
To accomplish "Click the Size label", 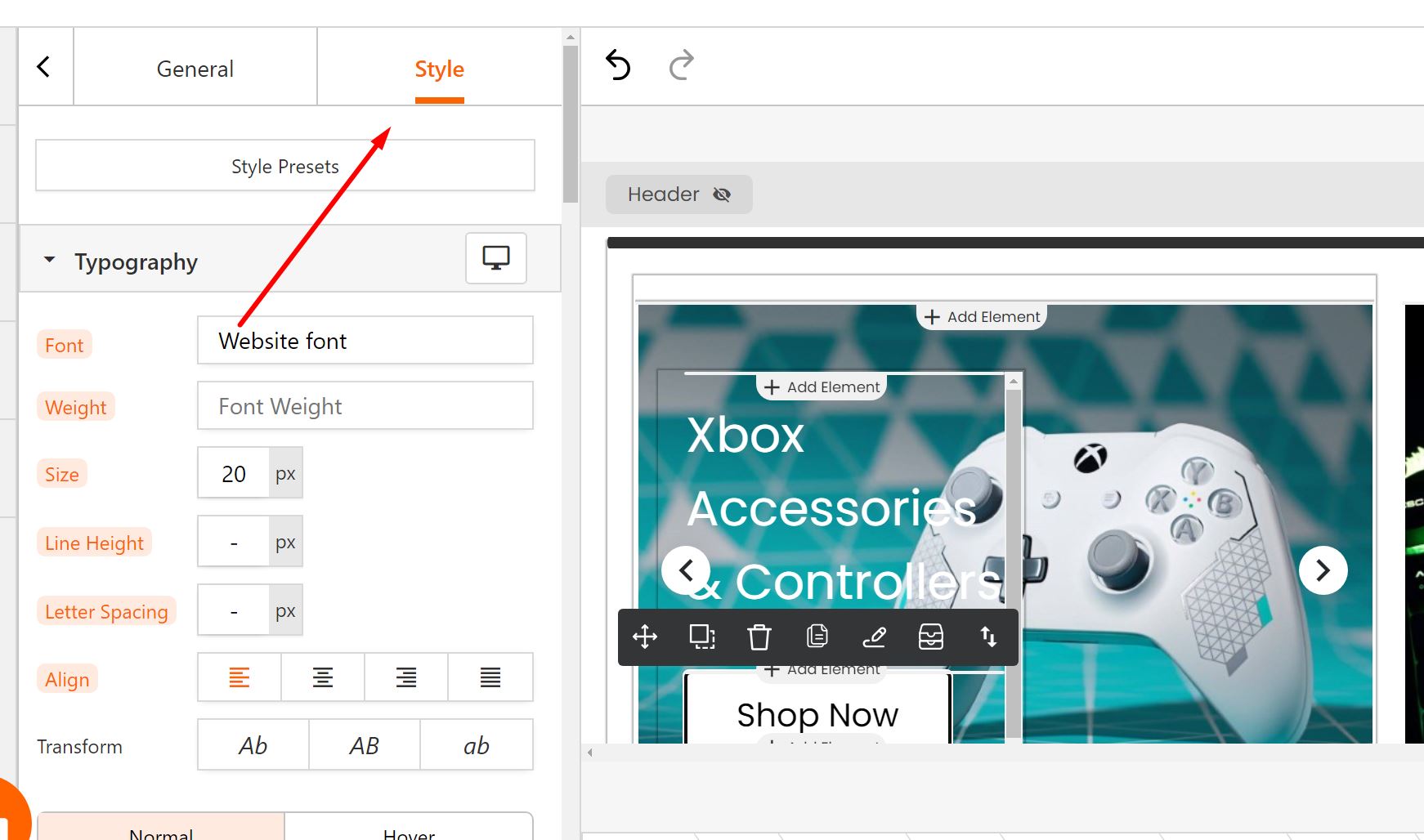I will pyautogui.click(x=62, y=474).
